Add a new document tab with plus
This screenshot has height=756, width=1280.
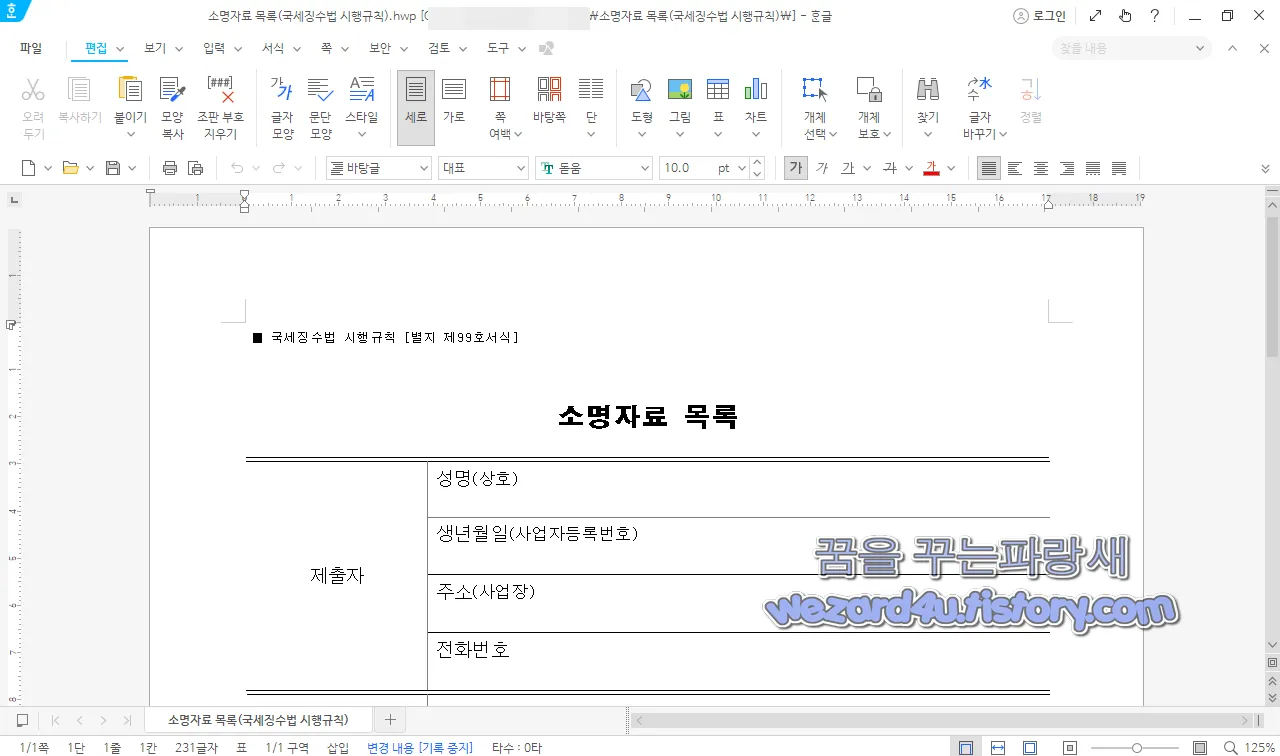(390, 719)
